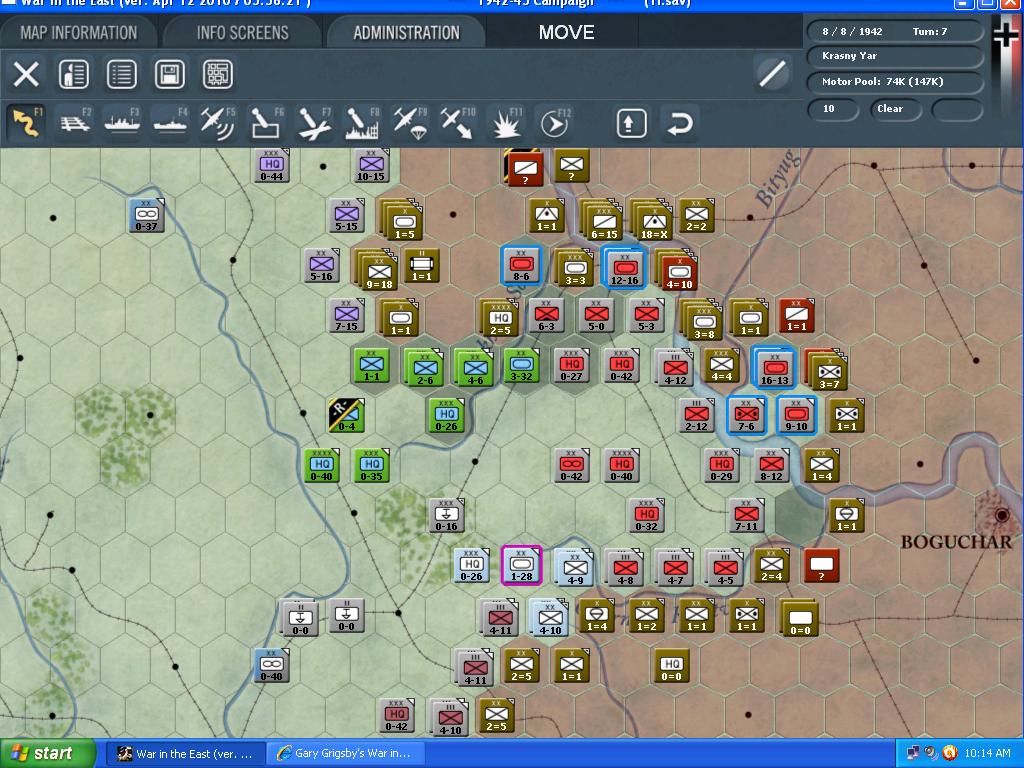The image size is (1024, 768).
Task: Click the MOVE mode label
Action: pos(566,33)
